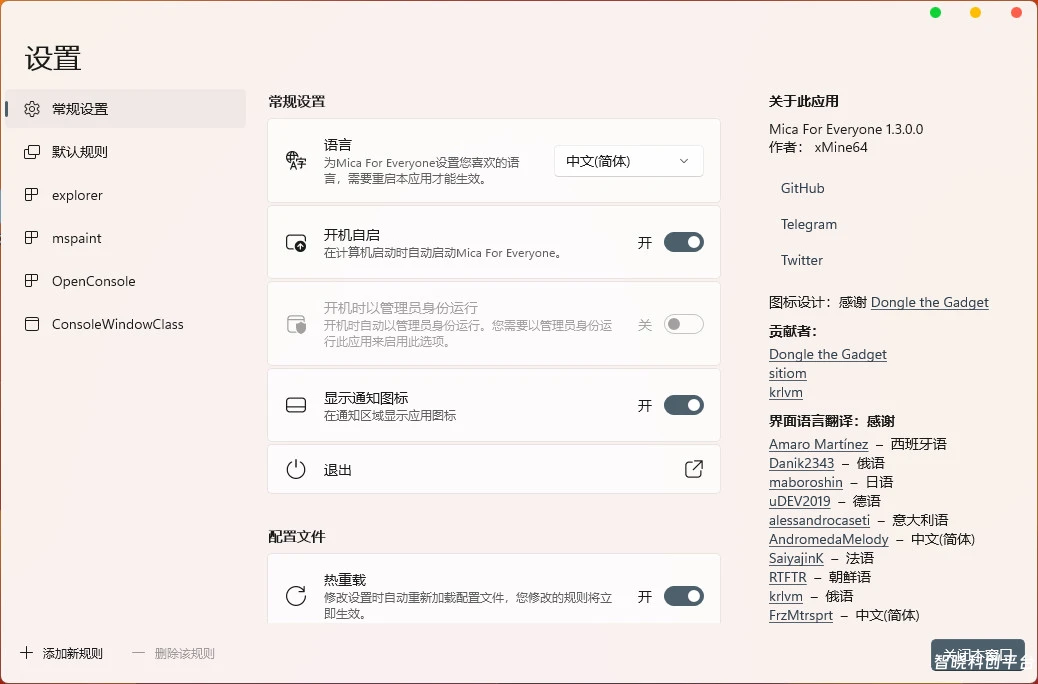Open the krlvm link beside 俄语
The image size is (1038, 684).
coord(785,596)
